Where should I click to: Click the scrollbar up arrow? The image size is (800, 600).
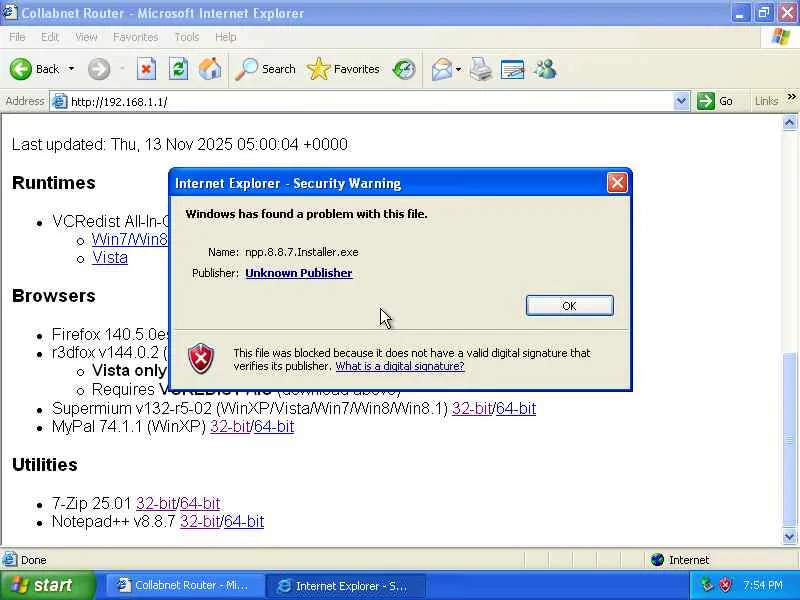click(x=789, y=122)
